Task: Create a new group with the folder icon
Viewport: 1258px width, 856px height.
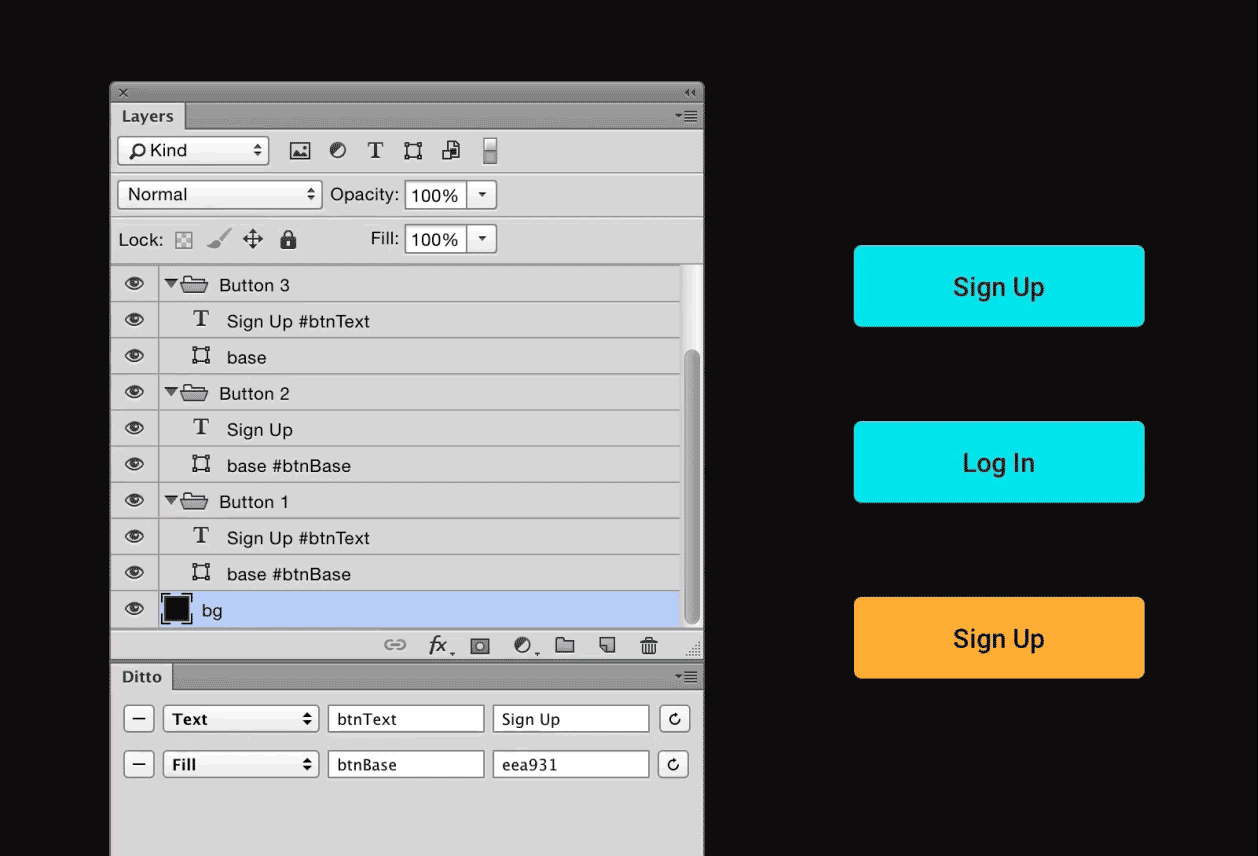Action: (x=564, y=645)
